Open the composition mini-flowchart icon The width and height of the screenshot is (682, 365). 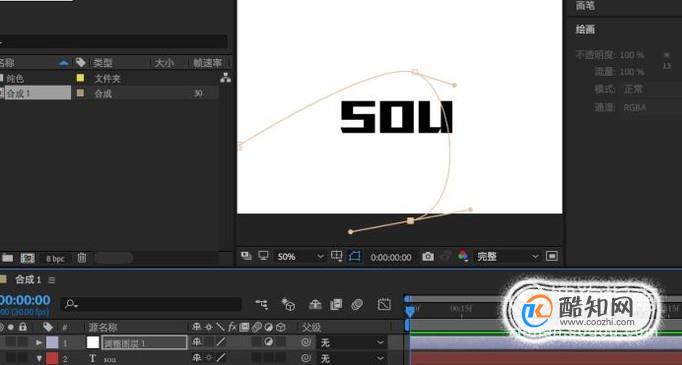point(261,305)
